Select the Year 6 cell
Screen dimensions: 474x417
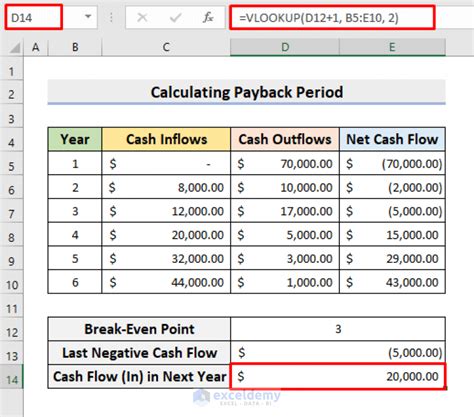pos(75,282)
